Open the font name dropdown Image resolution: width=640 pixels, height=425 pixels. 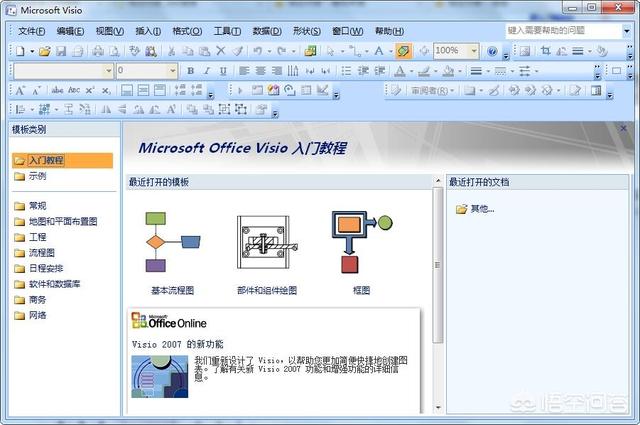108,71
